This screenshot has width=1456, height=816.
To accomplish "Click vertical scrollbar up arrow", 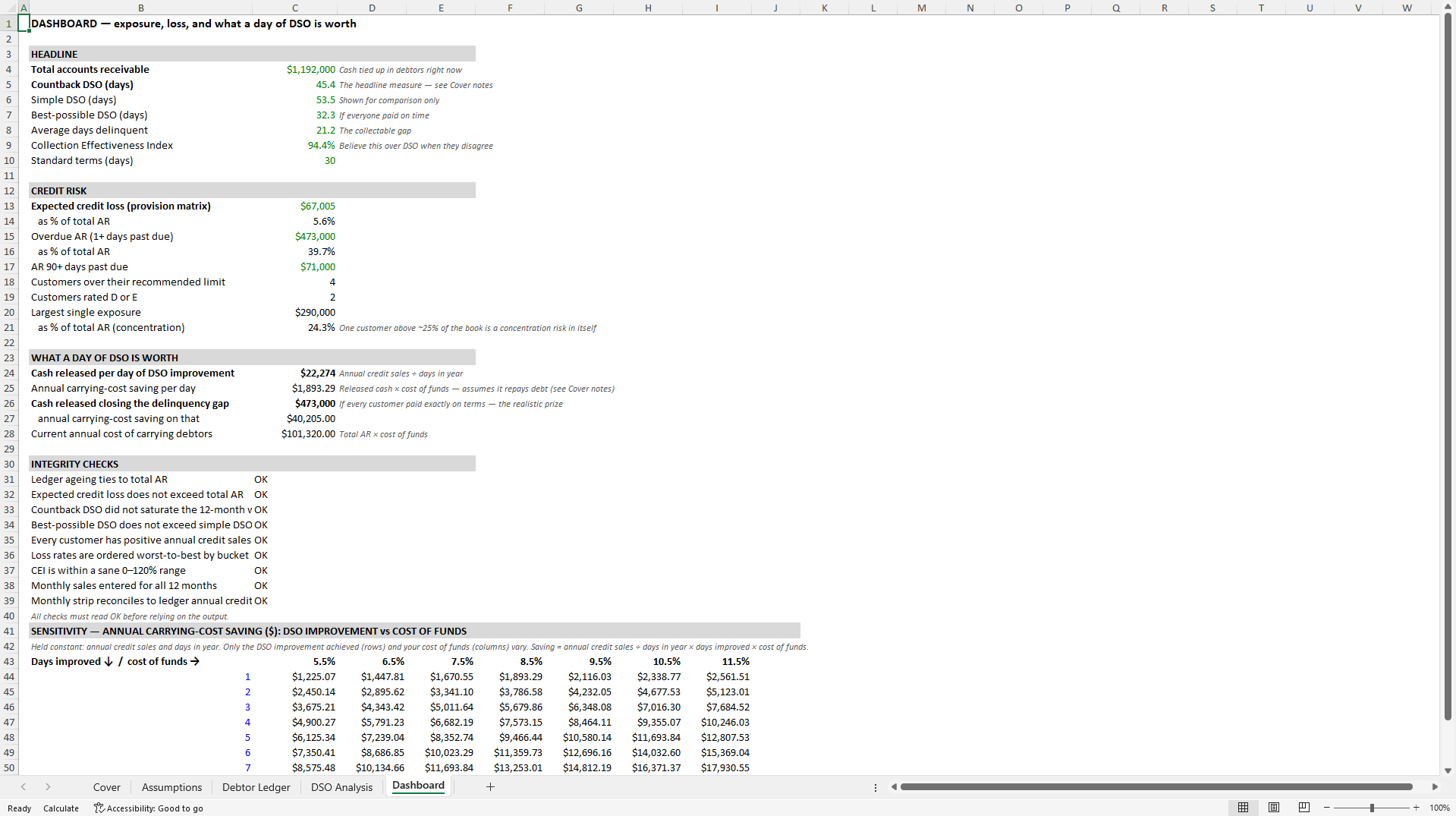I will pos(1448,6).
